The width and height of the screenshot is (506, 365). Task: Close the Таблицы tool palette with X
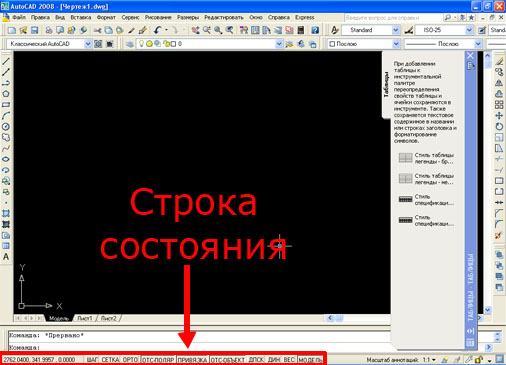470,56
